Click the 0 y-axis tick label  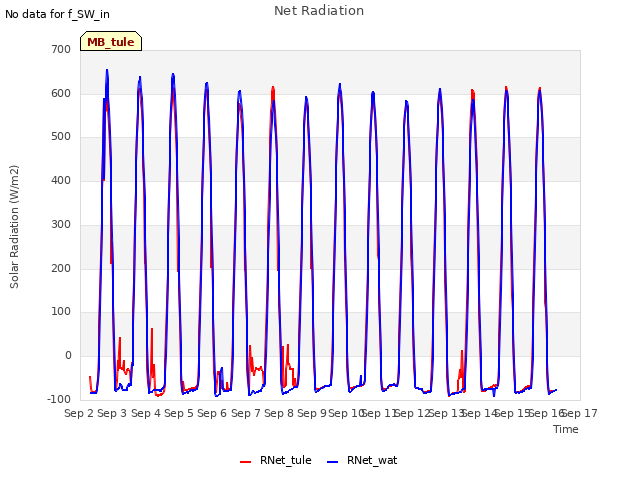coord(68,356)
